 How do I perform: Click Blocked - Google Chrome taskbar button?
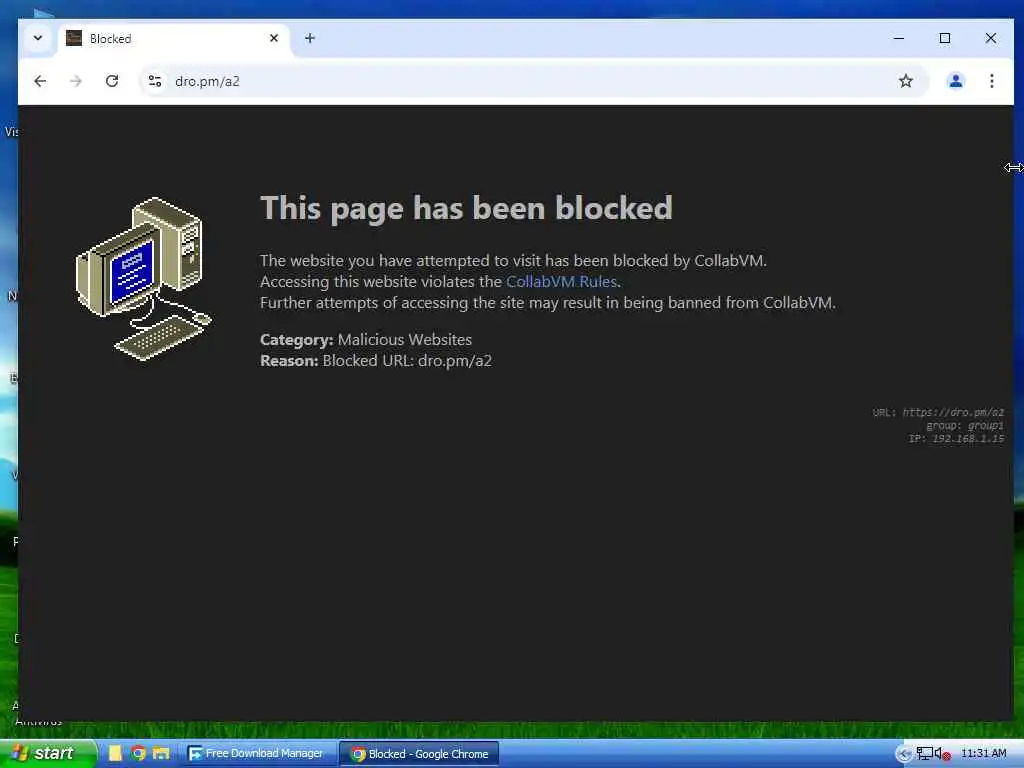419,754
